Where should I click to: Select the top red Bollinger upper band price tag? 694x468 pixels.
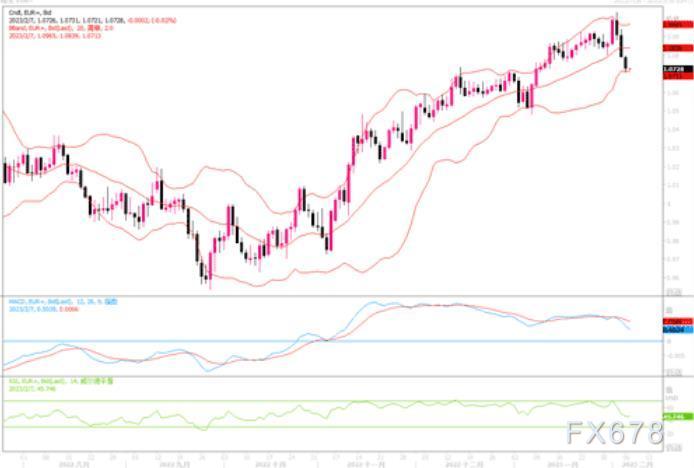click(x=678, y=24)
